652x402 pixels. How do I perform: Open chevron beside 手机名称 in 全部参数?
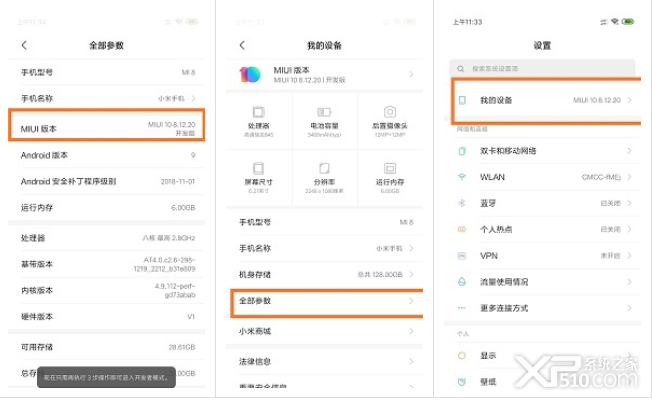(x=193, y=99)
